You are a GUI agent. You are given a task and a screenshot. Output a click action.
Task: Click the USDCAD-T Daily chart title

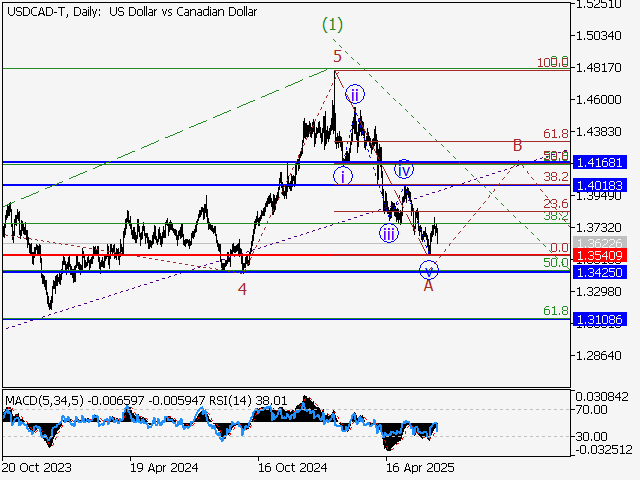(130, 12)
